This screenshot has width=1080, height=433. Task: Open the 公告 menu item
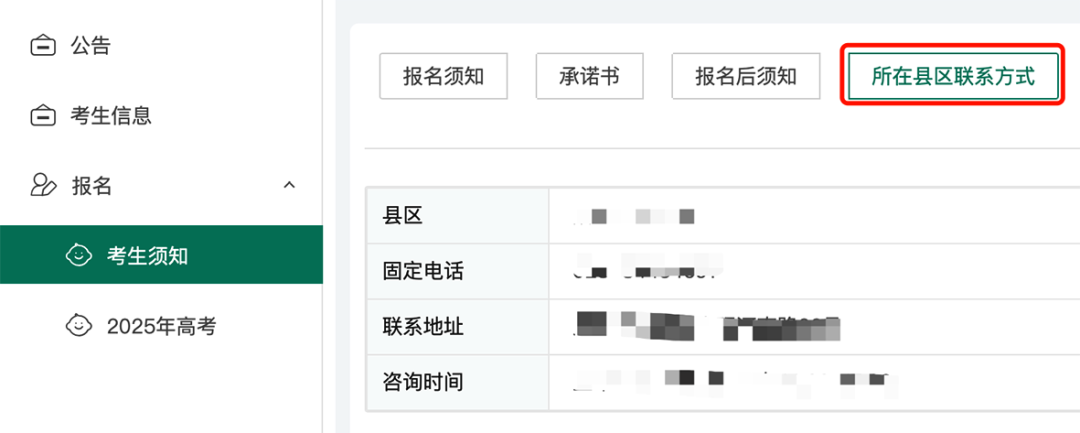(90, 46)
